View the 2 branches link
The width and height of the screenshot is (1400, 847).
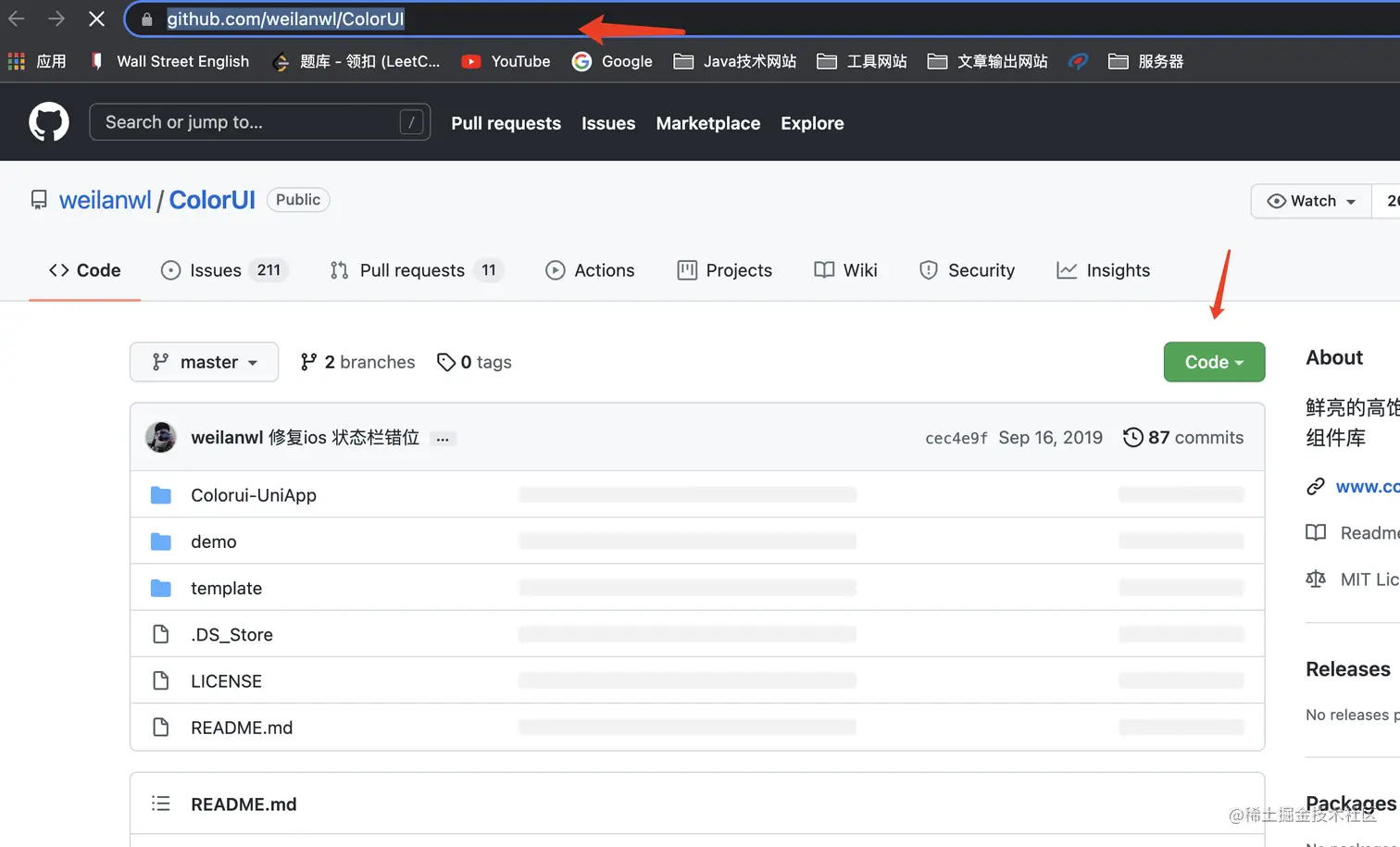click(357, 362)
